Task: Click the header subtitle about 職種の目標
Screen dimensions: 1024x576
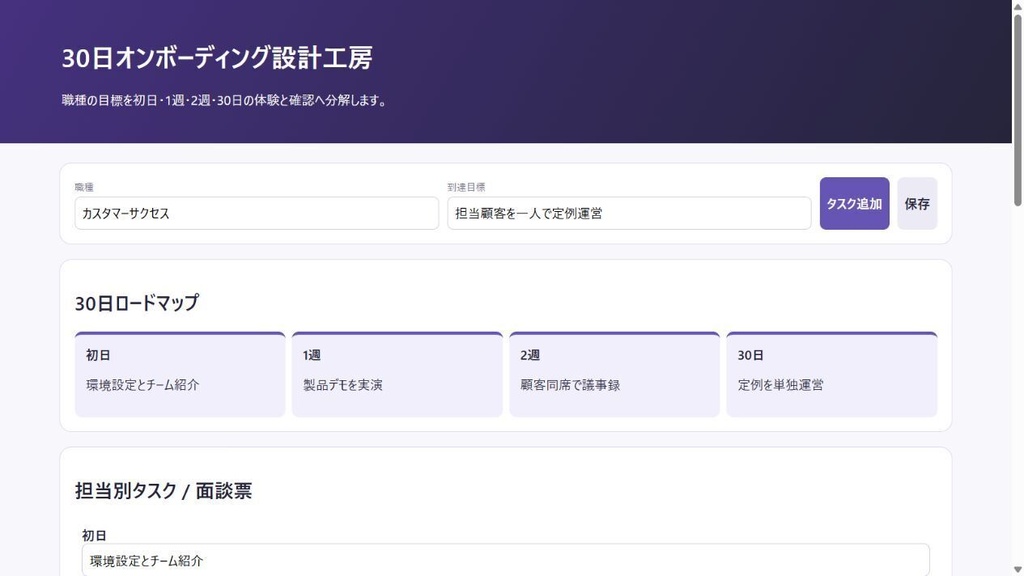Action: pyautogui.click(x=225, y=101)
